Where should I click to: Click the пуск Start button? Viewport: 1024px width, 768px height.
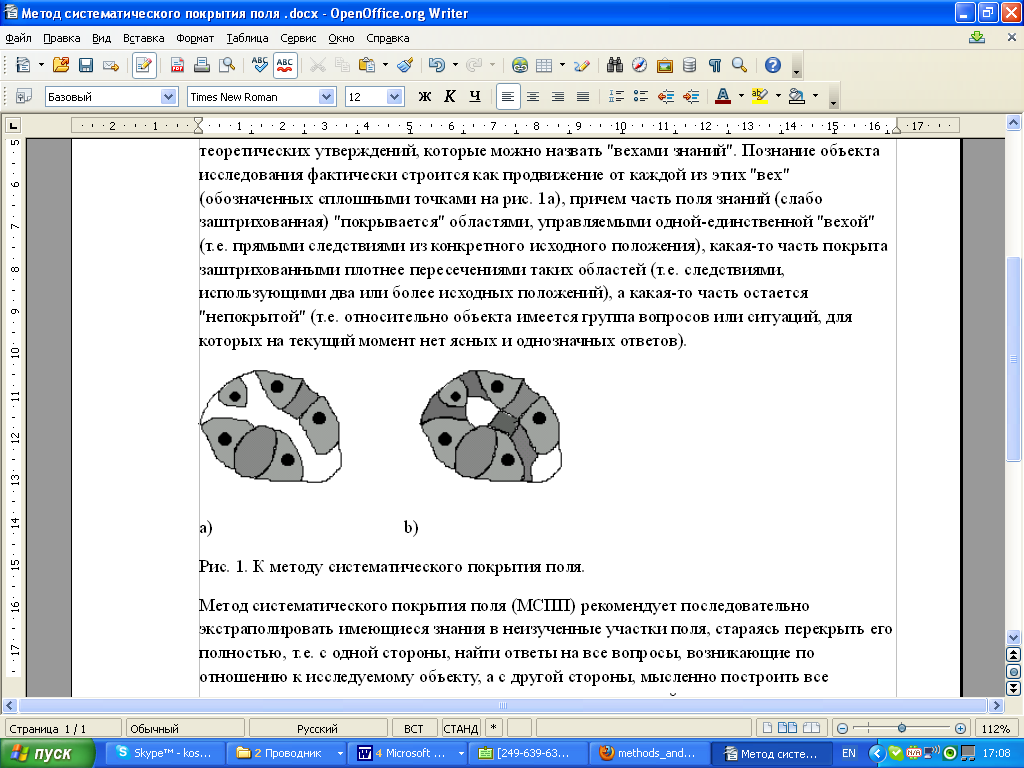(x=46, y=754)
